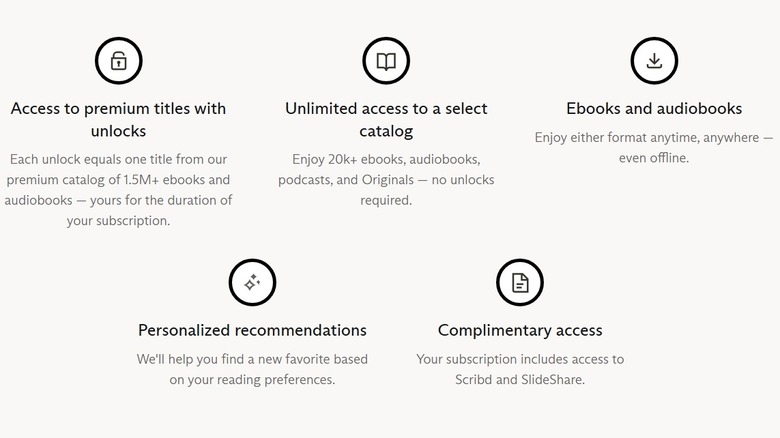Screen dimensions: 780x438
Task: Select the 'Unlimited access to a select catalog' heading
Action: click(x=386, y=119)
